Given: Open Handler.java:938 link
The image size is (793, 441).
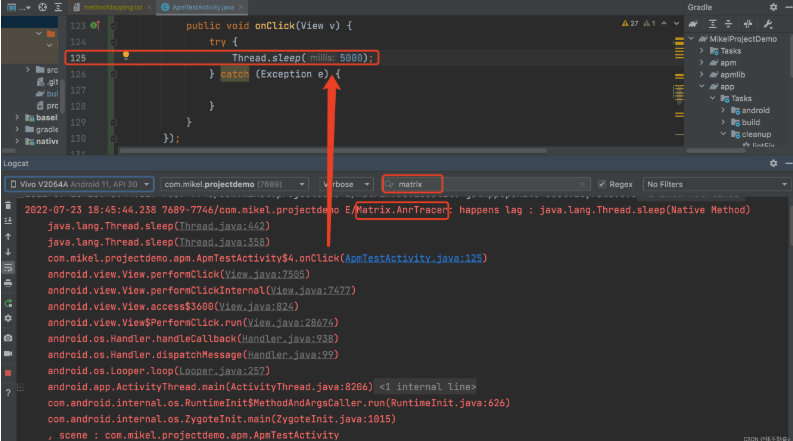Looking at the screenshot, I should coord(287,338).
